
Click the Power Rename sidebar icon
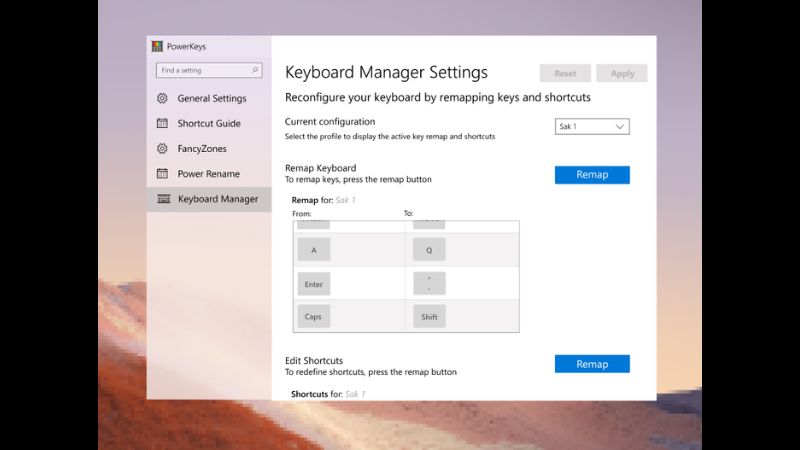162,174
